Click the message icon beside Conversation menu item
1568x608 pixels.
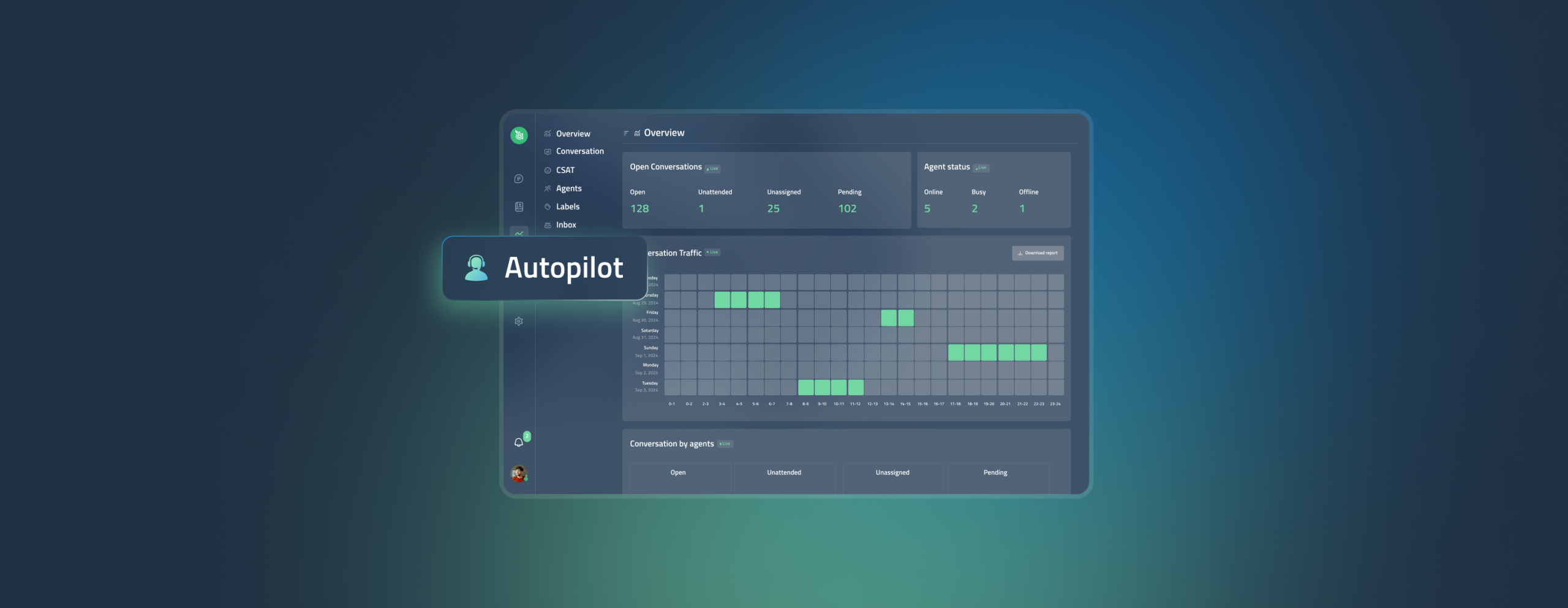click(x=548, y=151)
